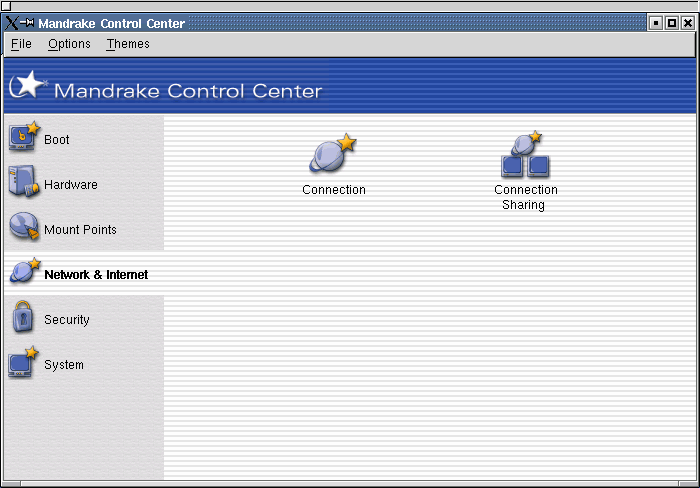The height and width of the screenshot is (488, 700).
Task: Click the X window menu icon in title bar
Action: click(x=12, y=23)
